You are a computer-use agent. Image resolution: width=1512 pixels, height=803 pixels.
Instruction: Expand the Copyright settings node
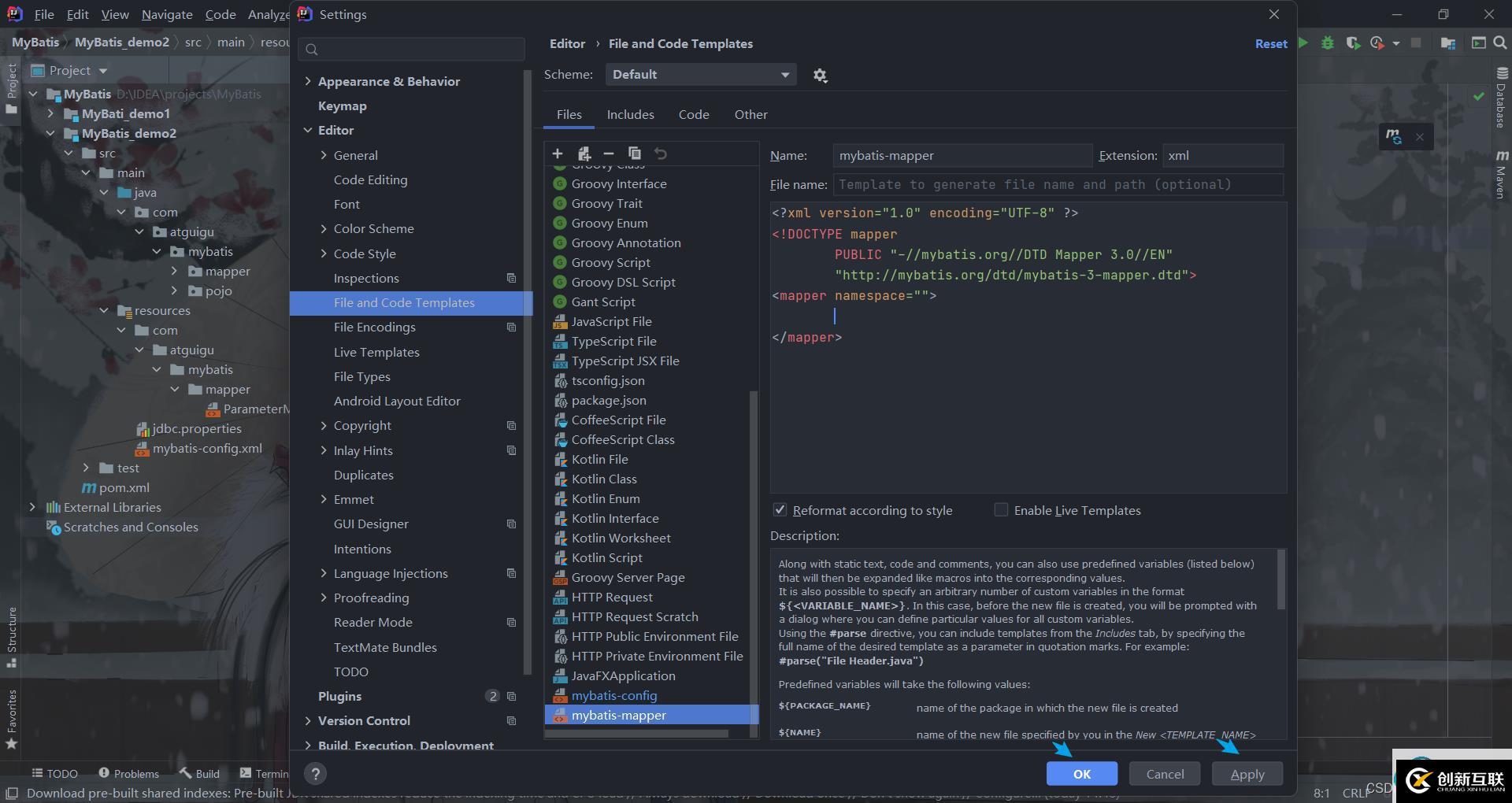[324, 425]
